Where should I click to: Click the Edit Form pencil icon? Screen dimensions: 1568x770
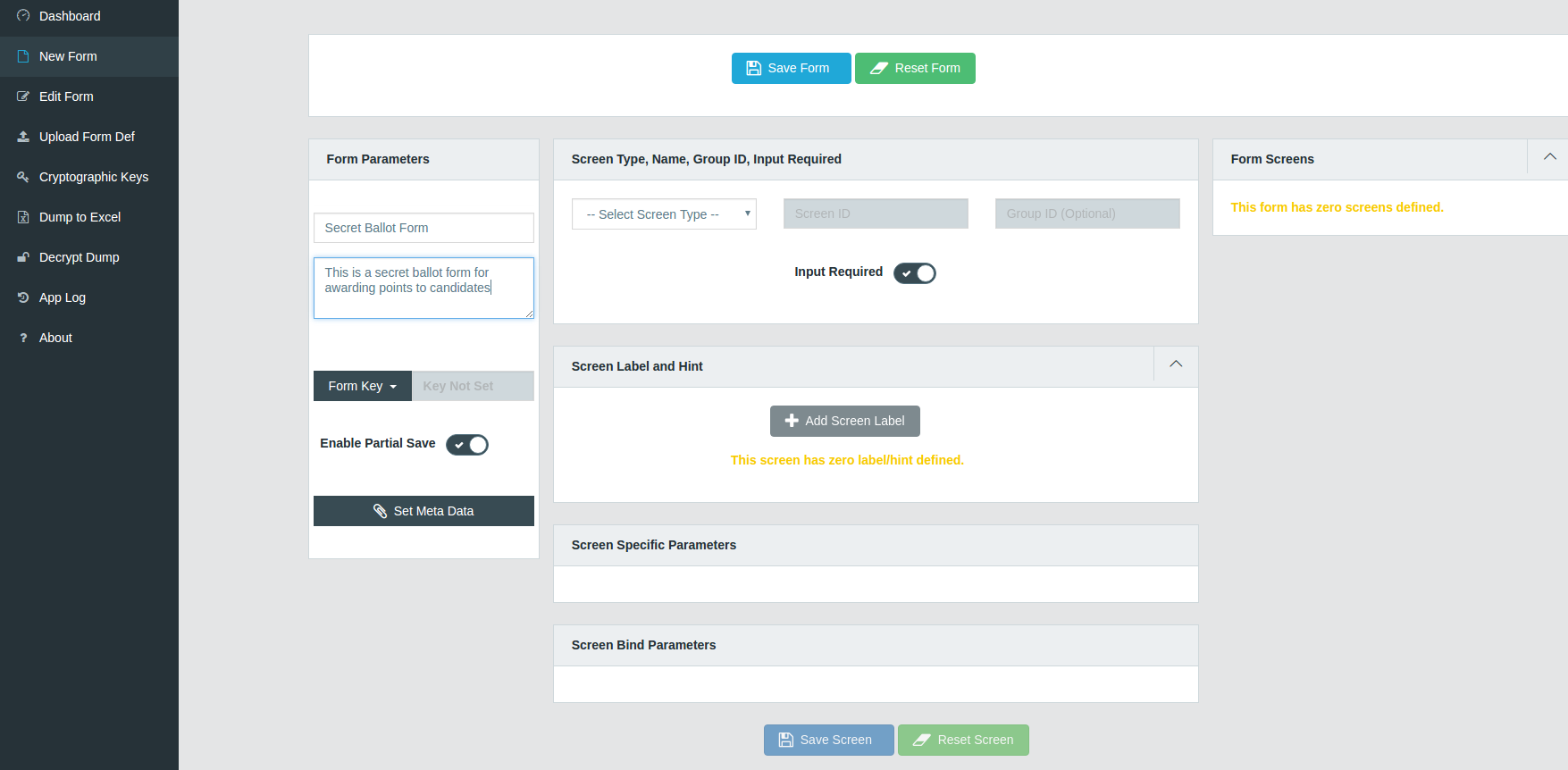(x=23, y=96)
